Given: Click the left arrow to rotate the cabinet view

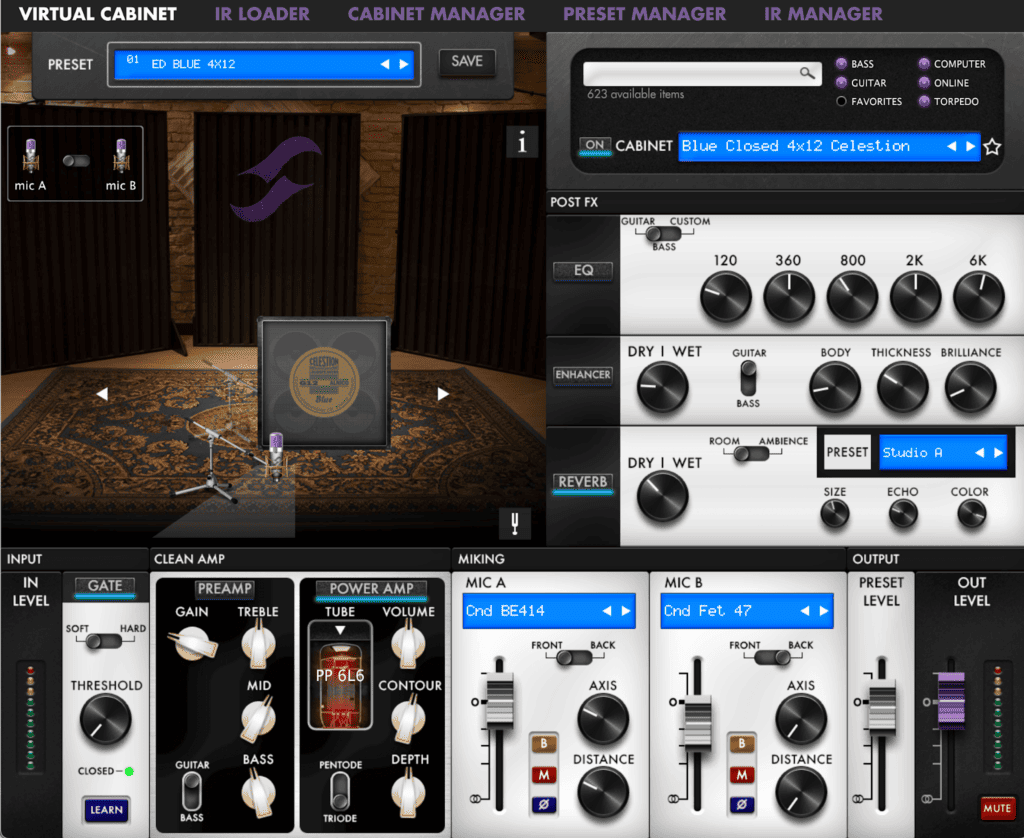Looking at the screenshot, I should coord(102,394).
